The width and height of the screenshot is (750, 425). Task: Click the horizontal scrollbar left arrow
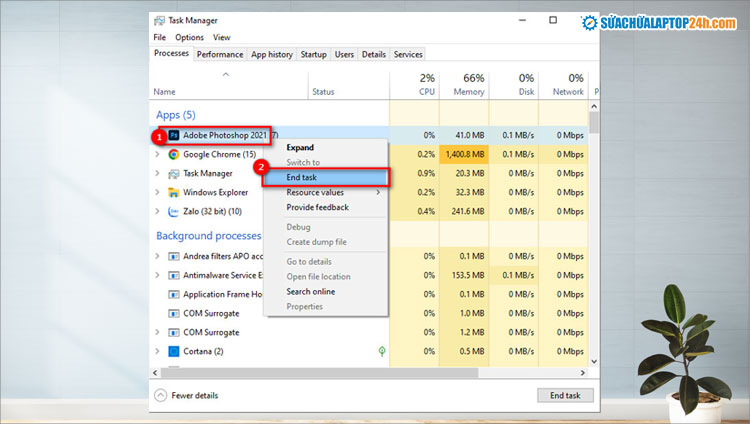(154, 373)
